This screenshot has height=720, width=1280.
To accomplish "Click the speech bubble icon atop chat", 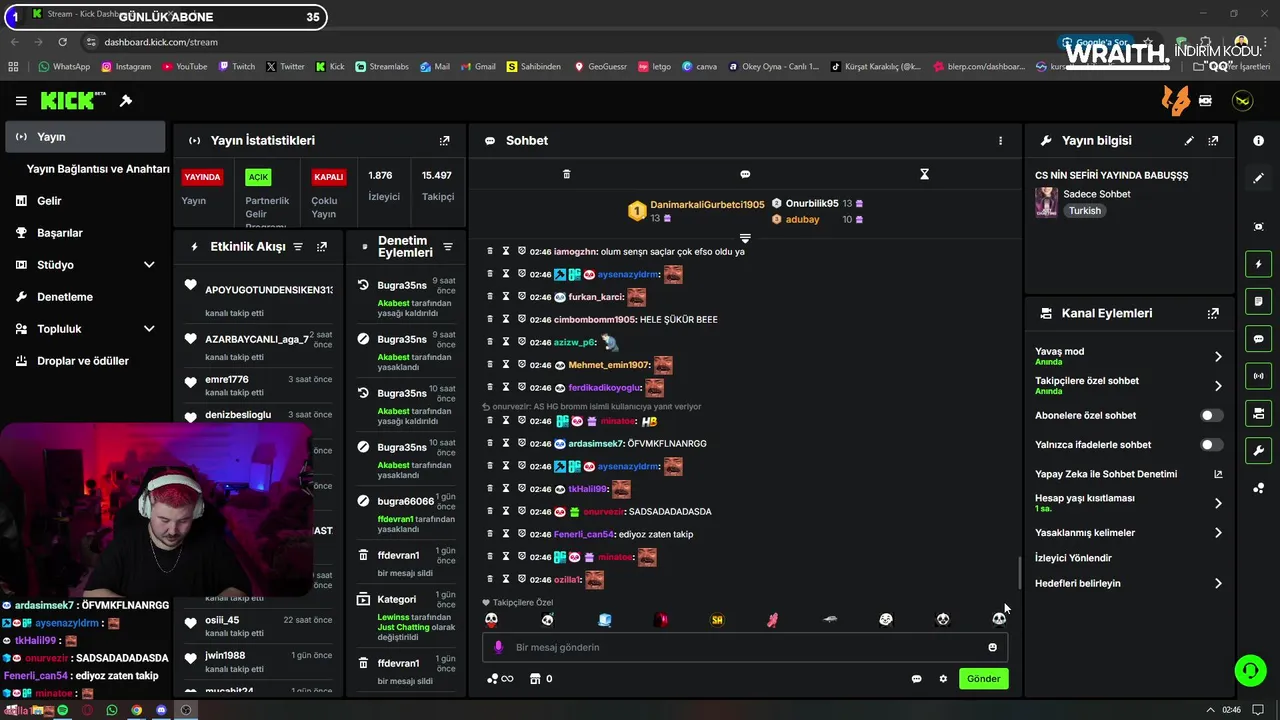I will click(x=745, y=174).
